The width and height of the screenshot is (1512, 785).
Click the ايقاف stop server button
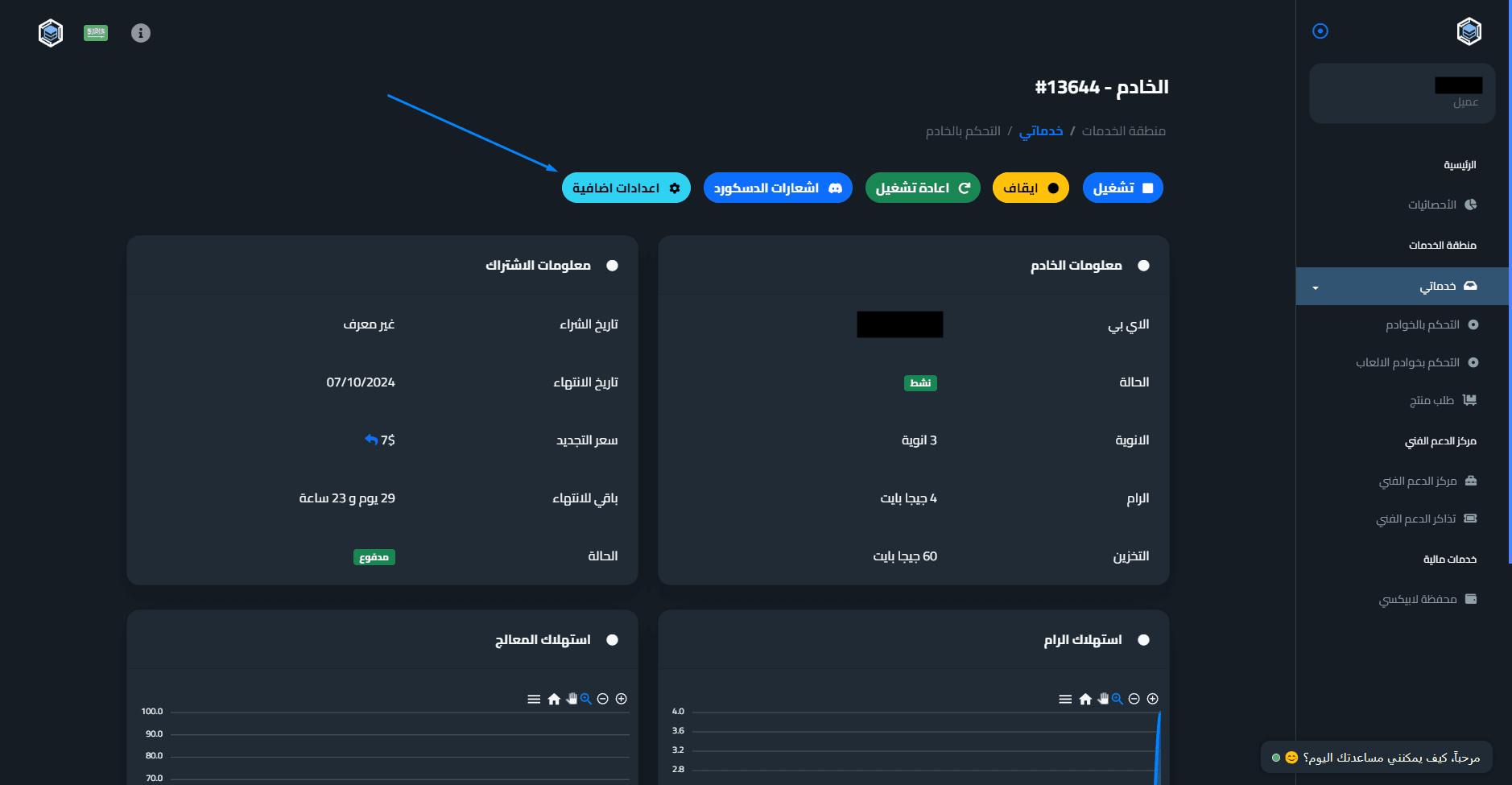pyautogui.click(x=1031, y=188)
